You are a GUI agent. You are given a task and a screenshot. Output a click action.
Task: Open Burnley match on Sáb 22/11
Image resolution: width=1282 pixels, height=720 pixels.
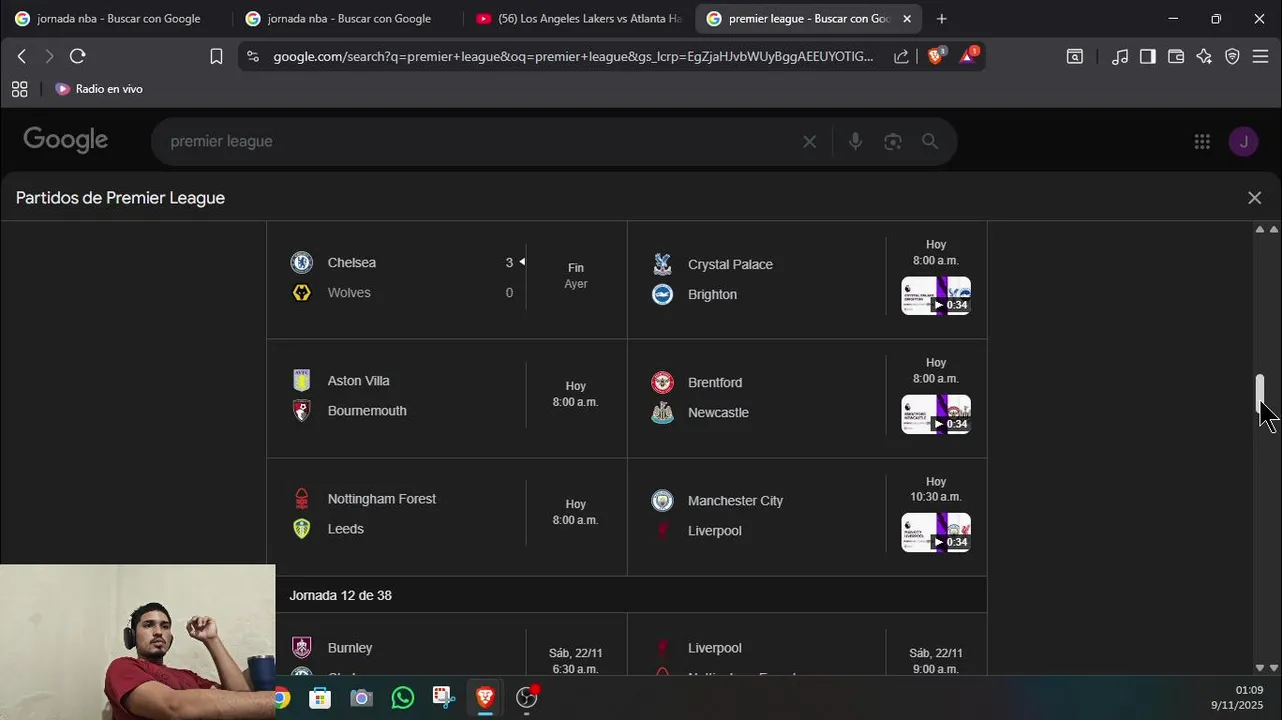[x=446, y=645]
